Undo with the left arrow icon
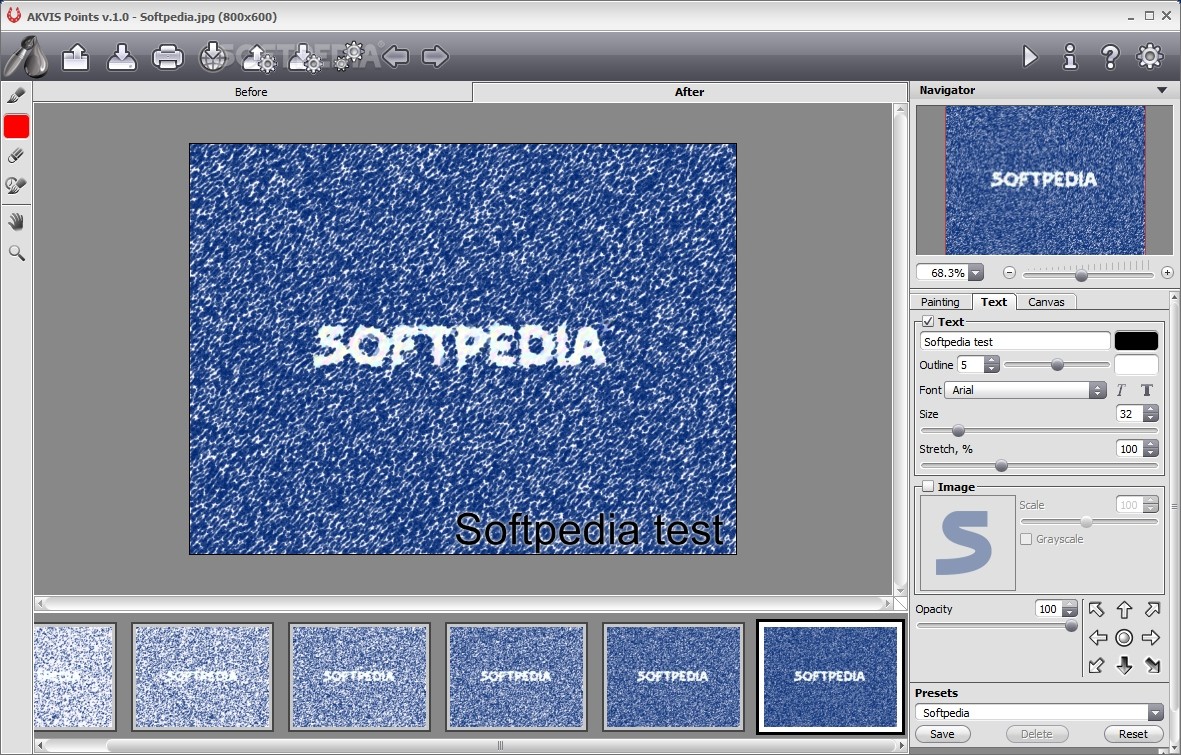 (x=395, y=57)
